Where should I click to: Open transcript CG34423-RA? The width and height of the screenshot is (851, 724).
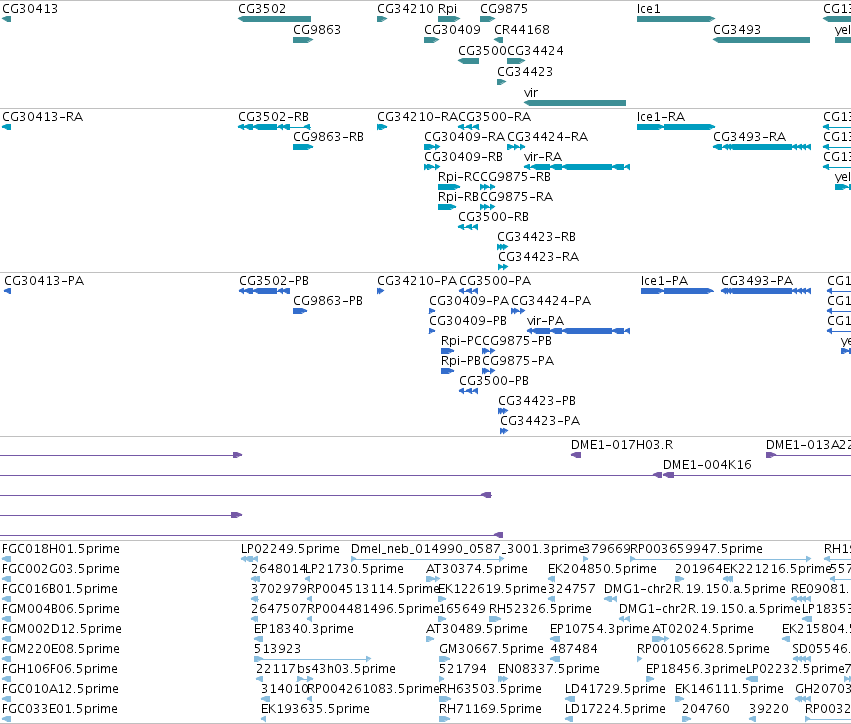point(538,257)
